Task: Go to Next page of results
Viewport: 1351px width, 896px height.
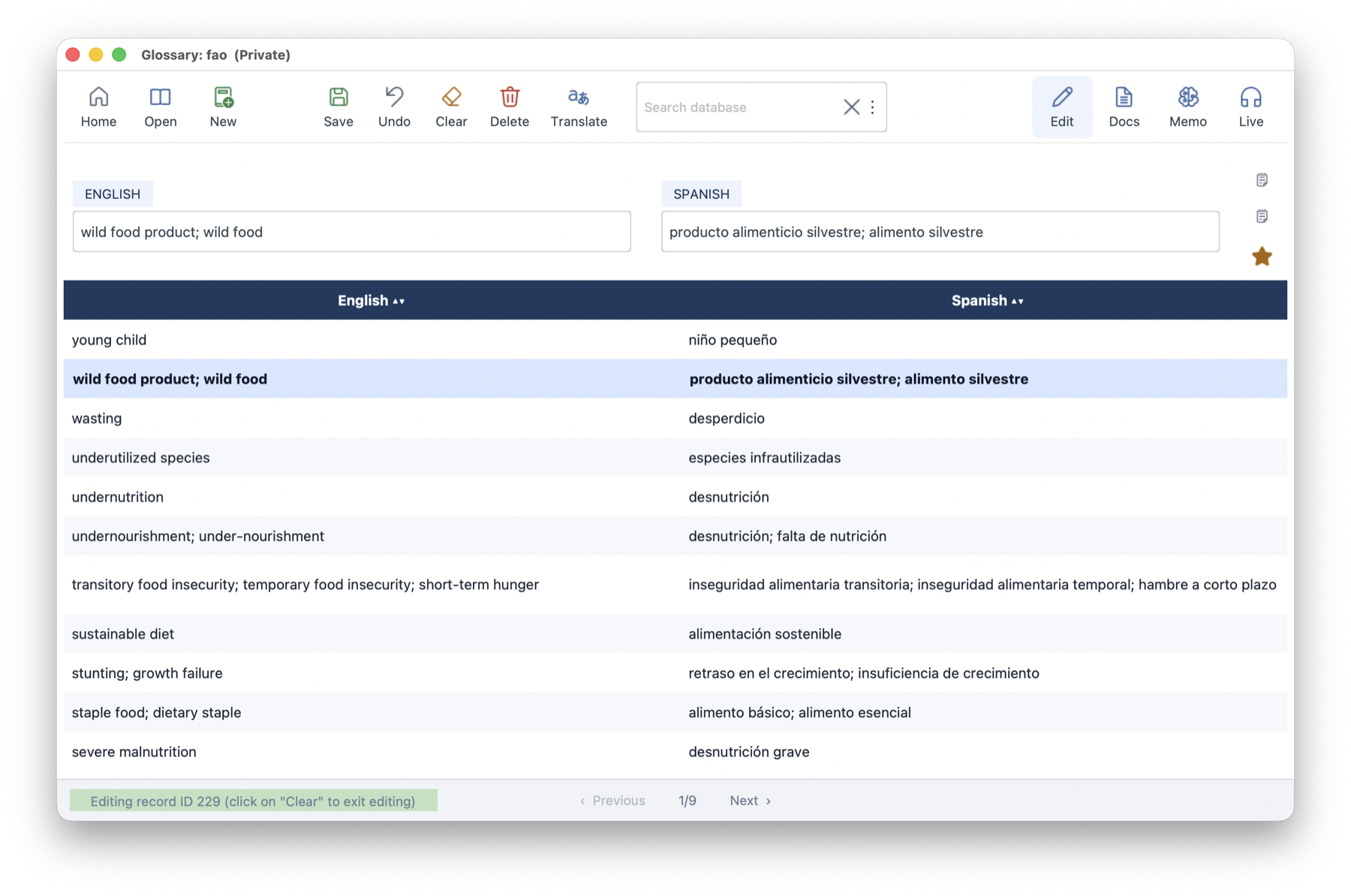Action: coord(750,801)
